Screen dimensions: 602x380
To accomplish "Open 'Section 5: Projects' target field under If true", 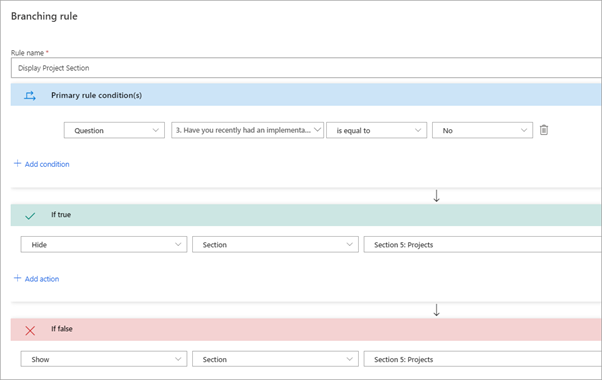I will 483,245.
